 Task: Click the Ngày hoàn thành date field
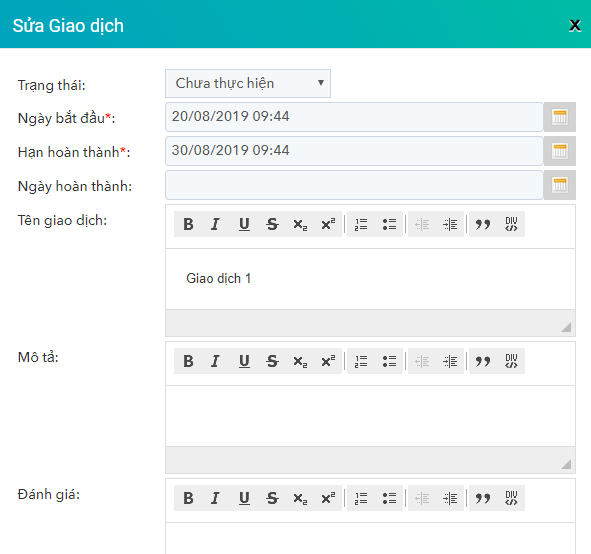tap(354, 185)
